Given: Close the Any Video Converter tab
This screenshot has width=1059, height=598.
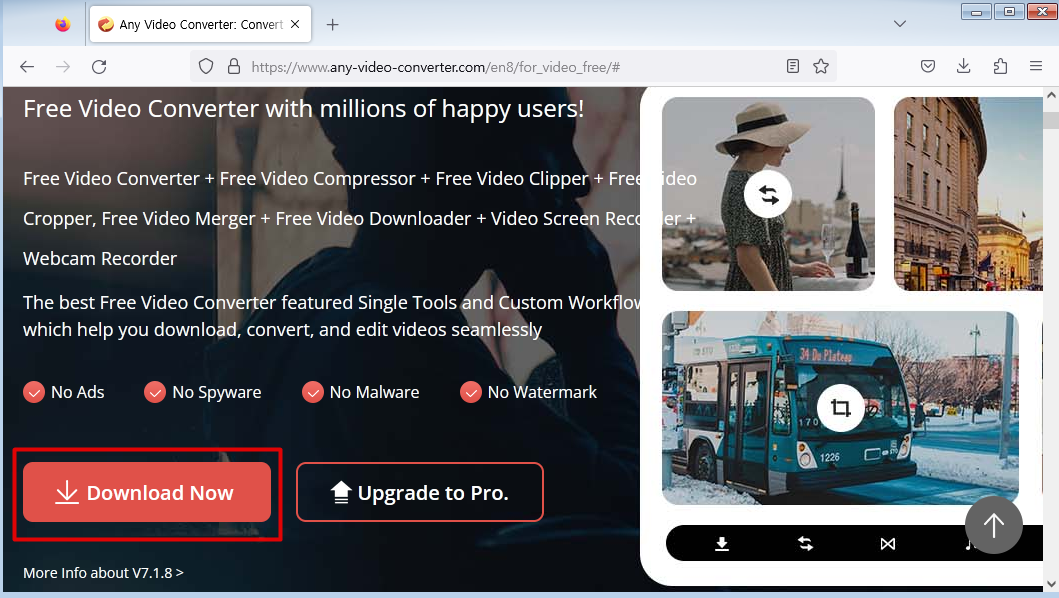Looking at the screenshot, I should click(x=295, y=24).
